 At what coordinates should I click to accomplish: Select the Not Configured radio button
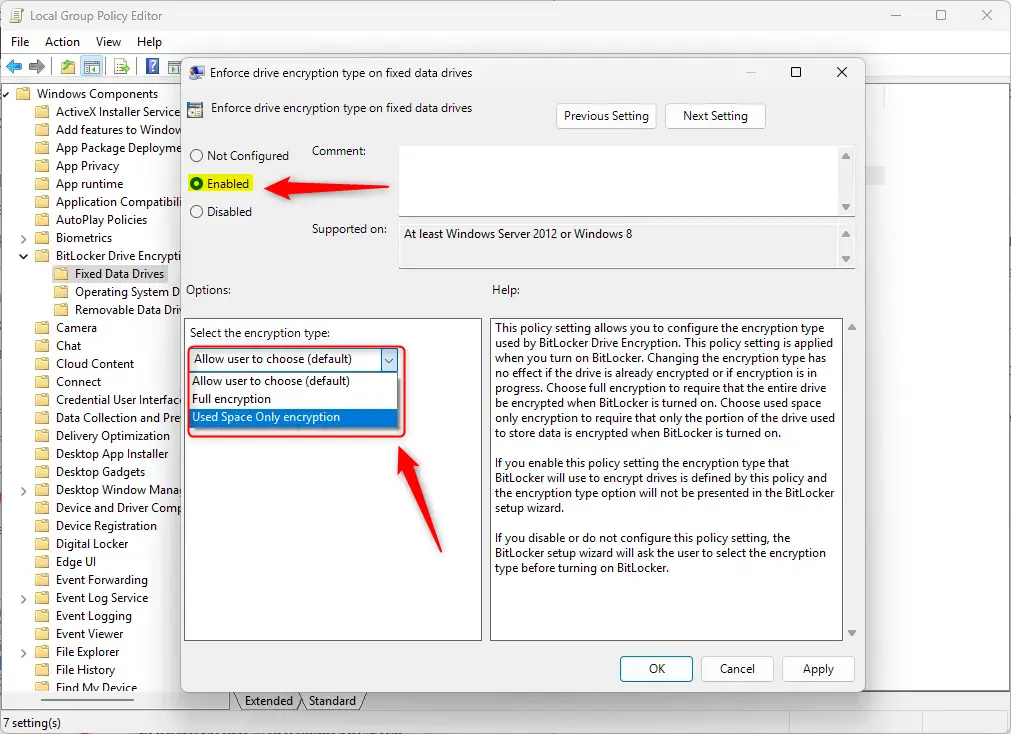point(197,155)
